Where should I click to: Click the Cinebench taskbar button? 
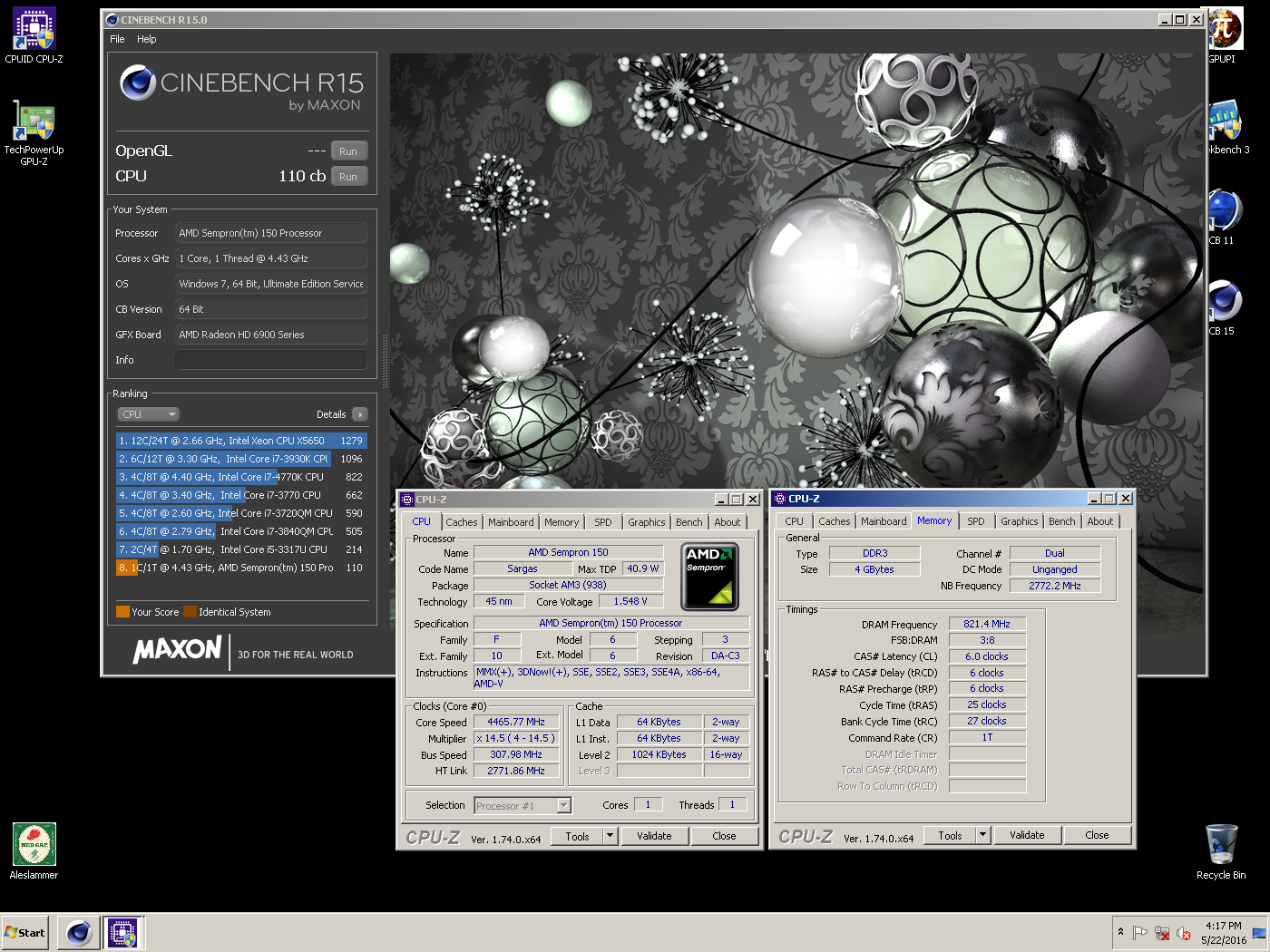point(78,933)
